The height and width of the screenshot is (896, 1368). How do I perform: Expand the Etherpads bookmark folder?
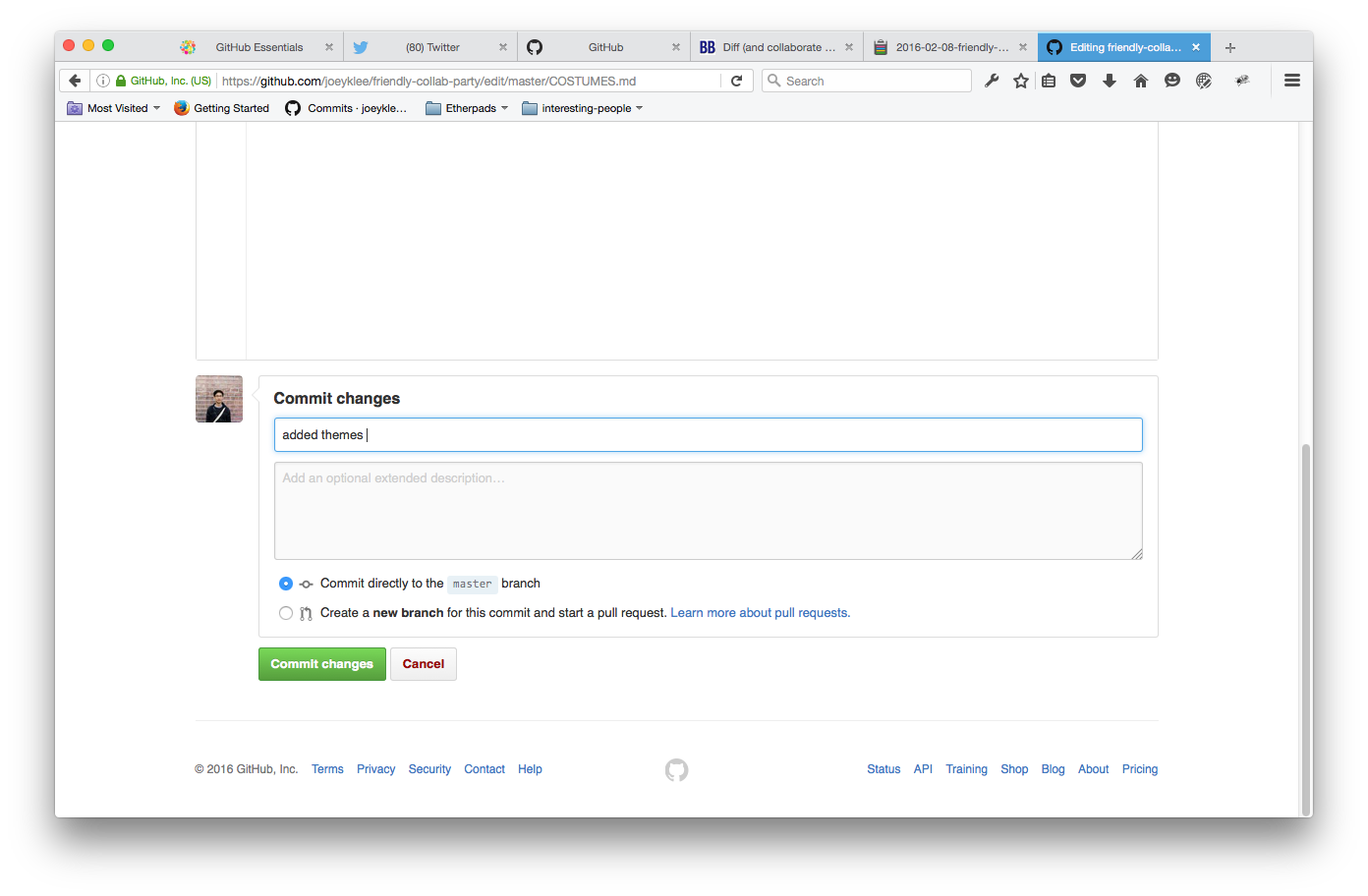[x=467, y=108]
